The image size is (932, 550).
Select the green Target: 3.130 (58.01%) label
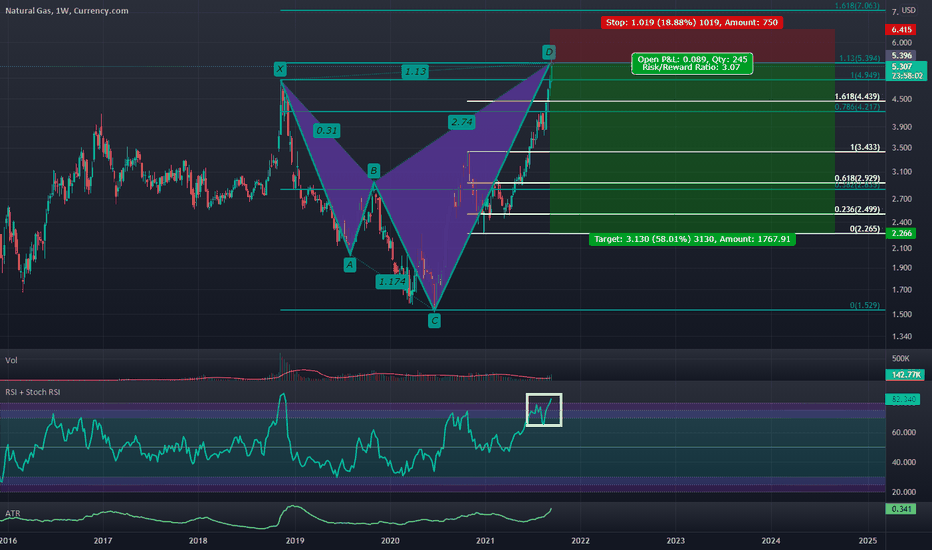[692, 239]
